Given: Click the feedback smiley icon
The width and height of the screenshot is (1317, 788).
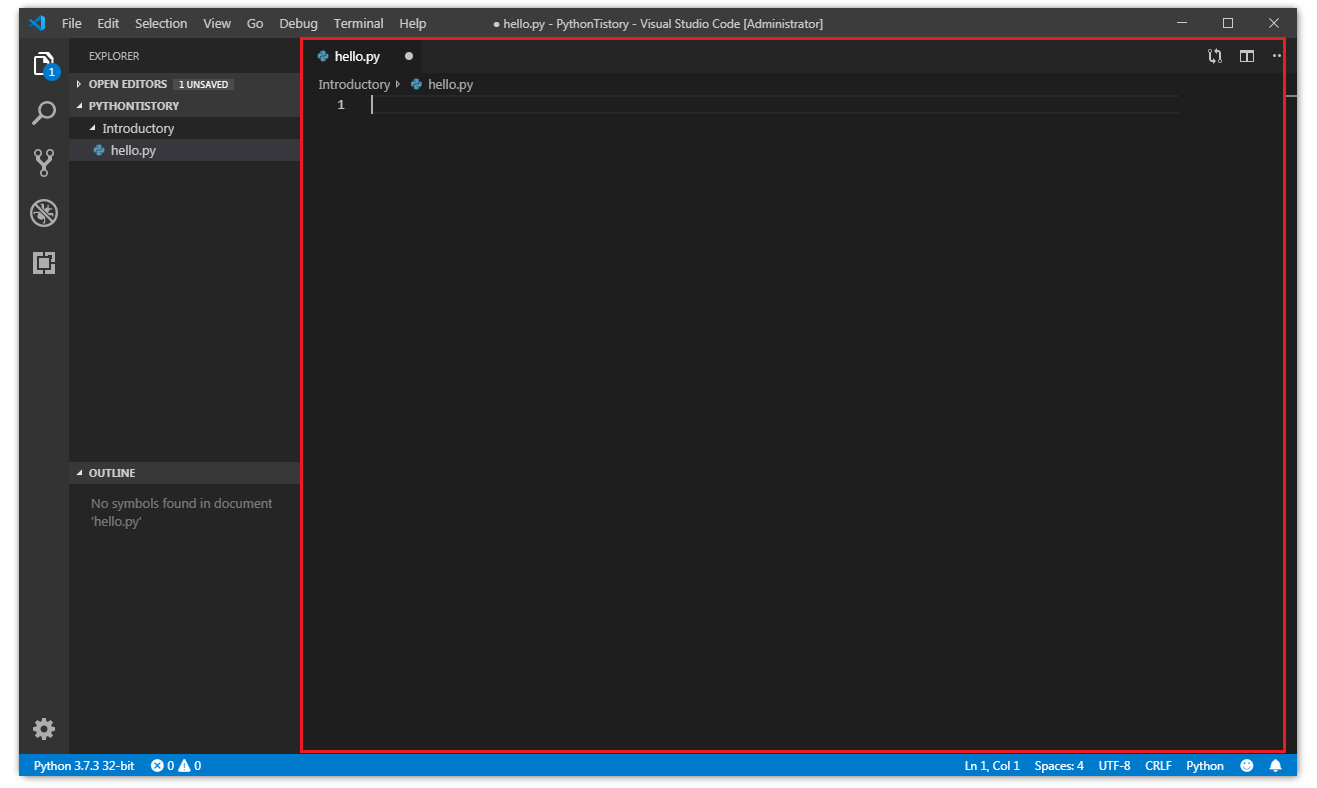Looking at the screenshot, I should 1247,766.
